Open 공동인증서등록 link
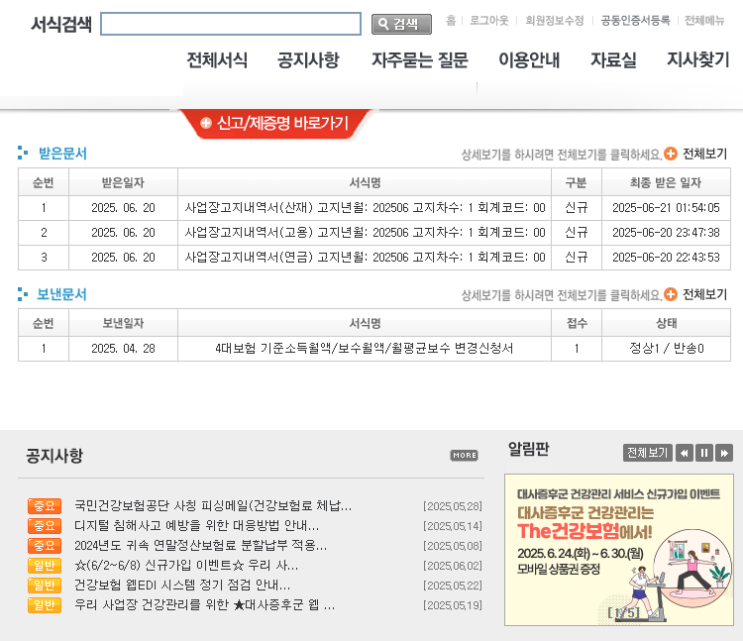The image size is (743, 641). [635, 20]
